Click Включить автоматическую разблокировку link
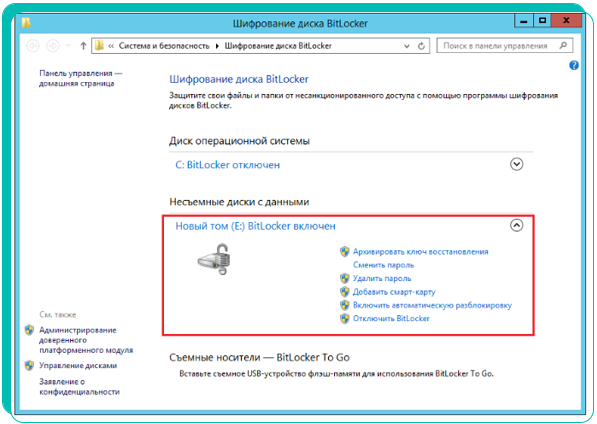 432,305
